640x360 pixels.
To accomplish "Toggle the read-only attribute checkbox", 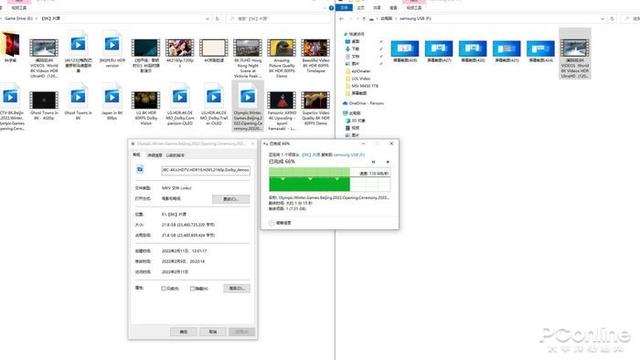I will click(164, 289).
